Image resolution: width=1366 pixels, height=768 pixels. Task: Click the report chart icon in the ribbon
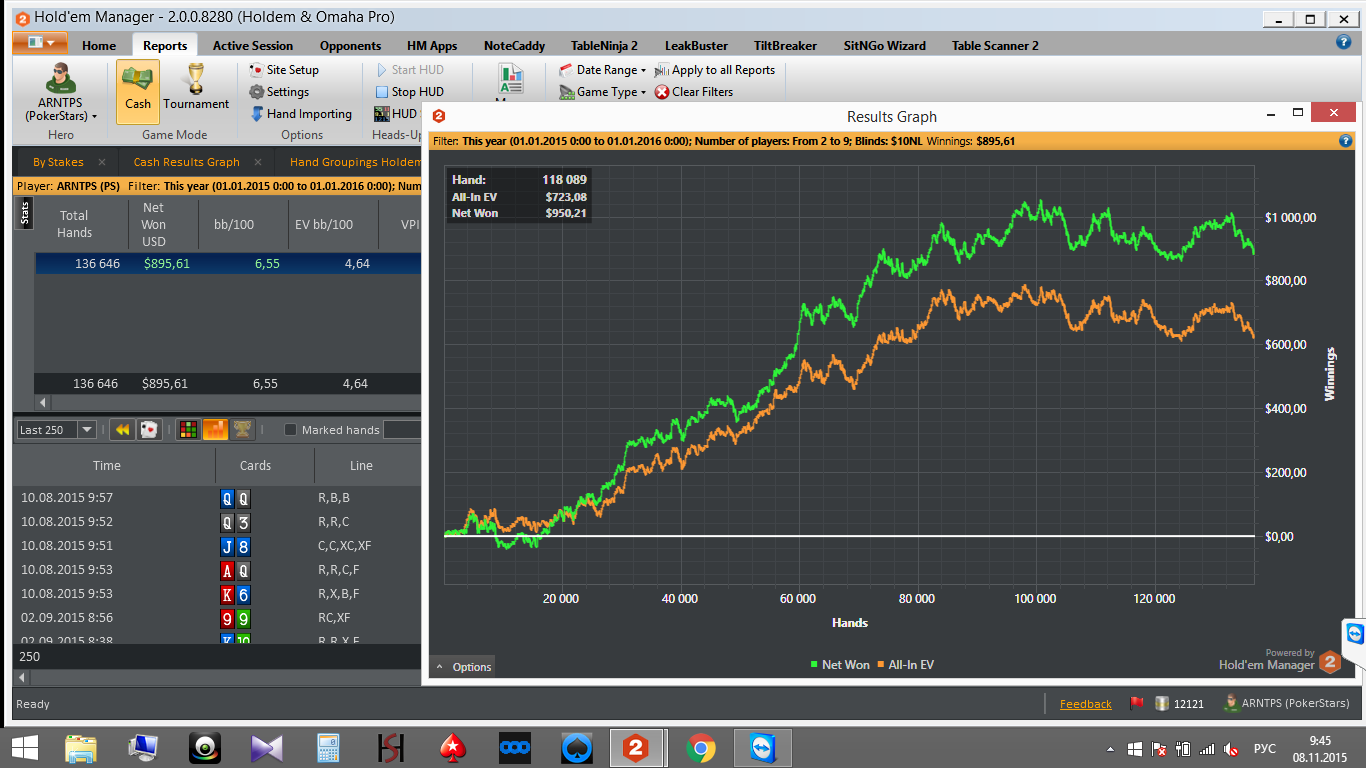point(511,80)
